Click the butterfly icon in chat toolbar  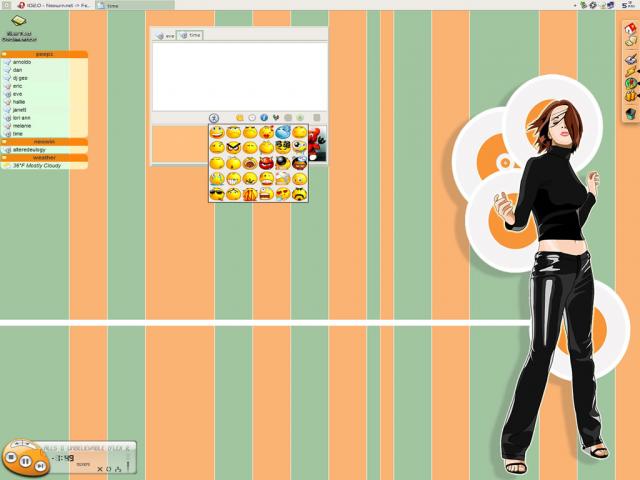pos(276,118)
